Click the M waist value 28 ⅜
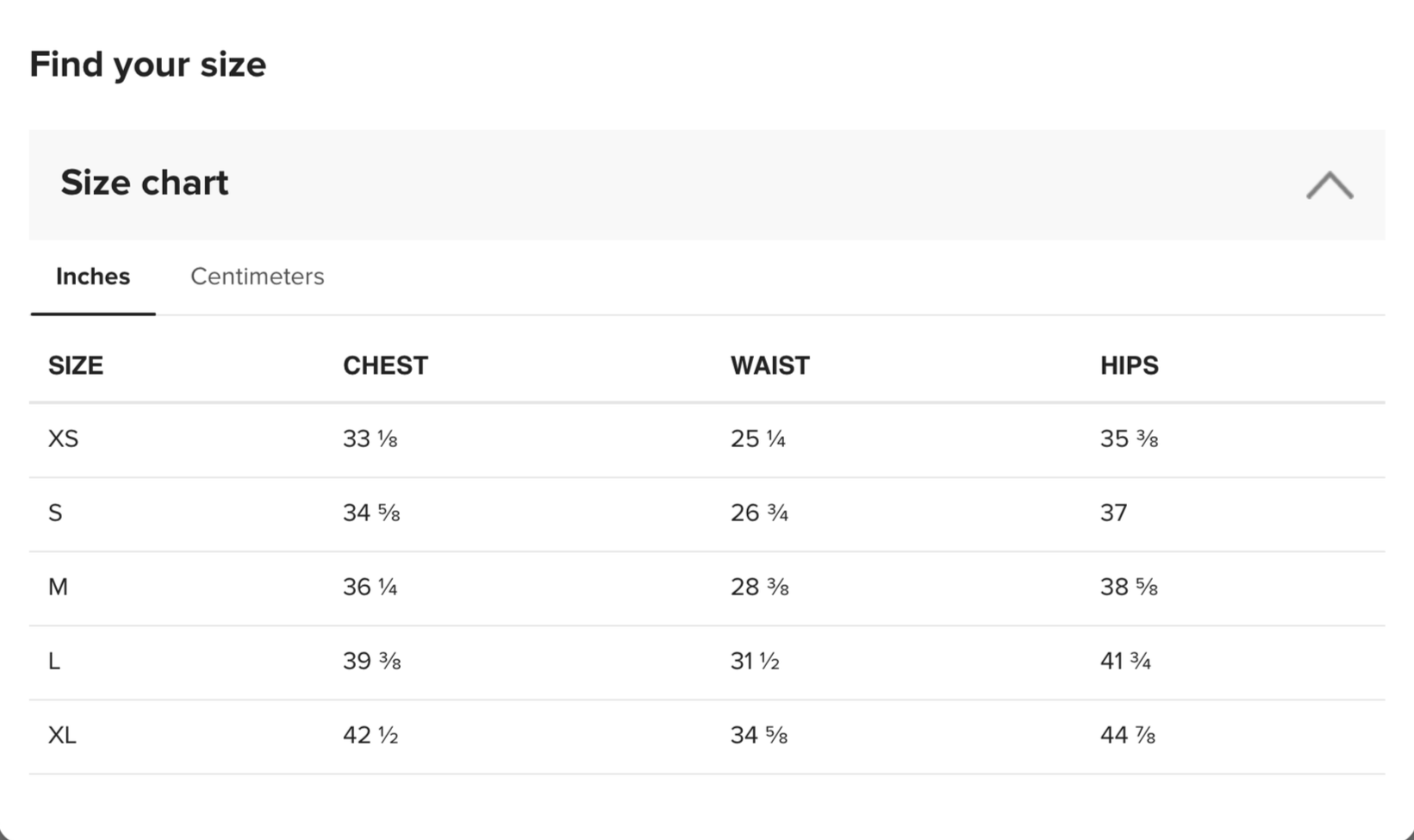1414x840 pixels. 760,587
